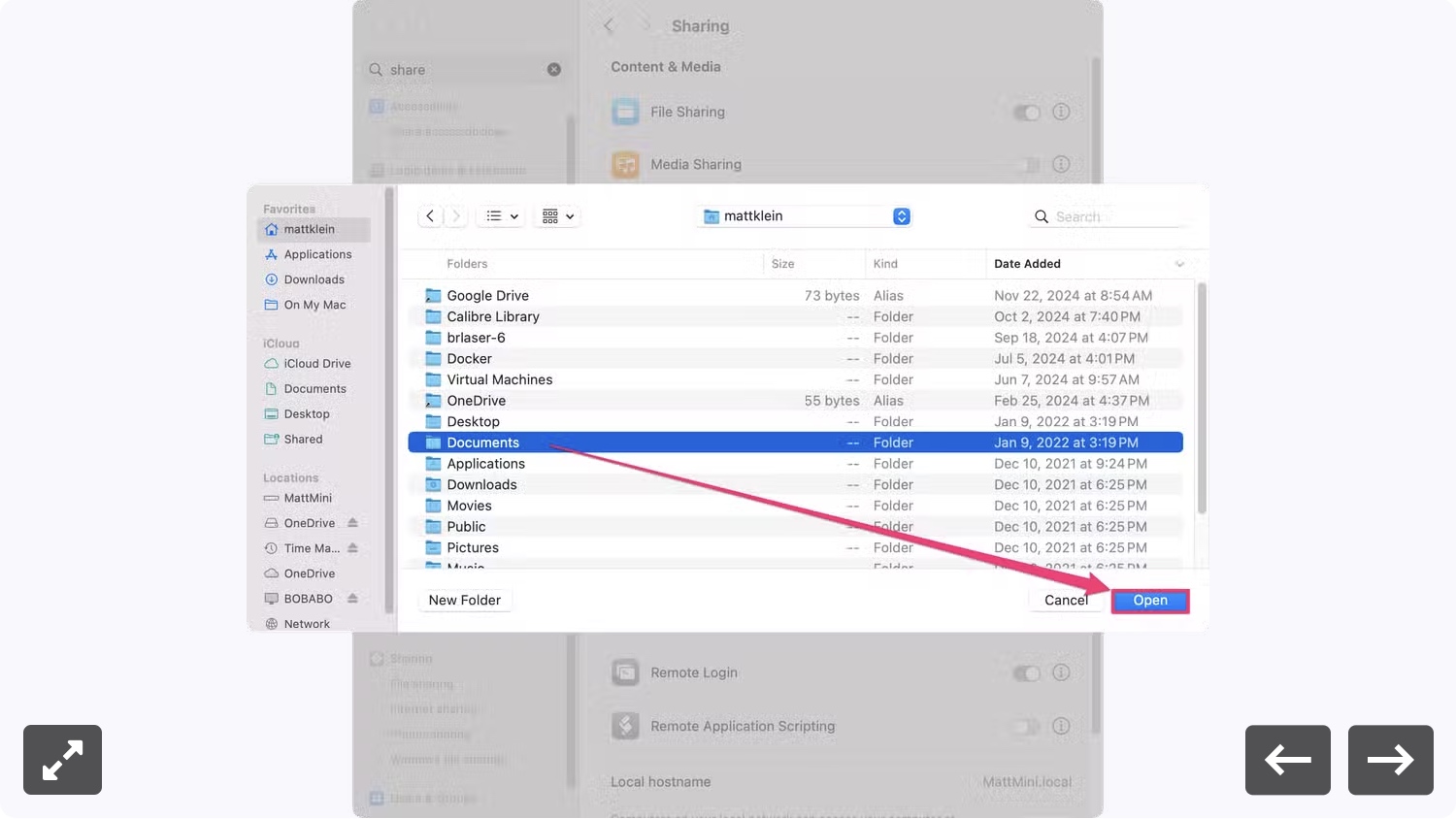The width and height of the screenshot is (1456, 819).
Task: Select the Calibre Library folder
Action: 795,317
